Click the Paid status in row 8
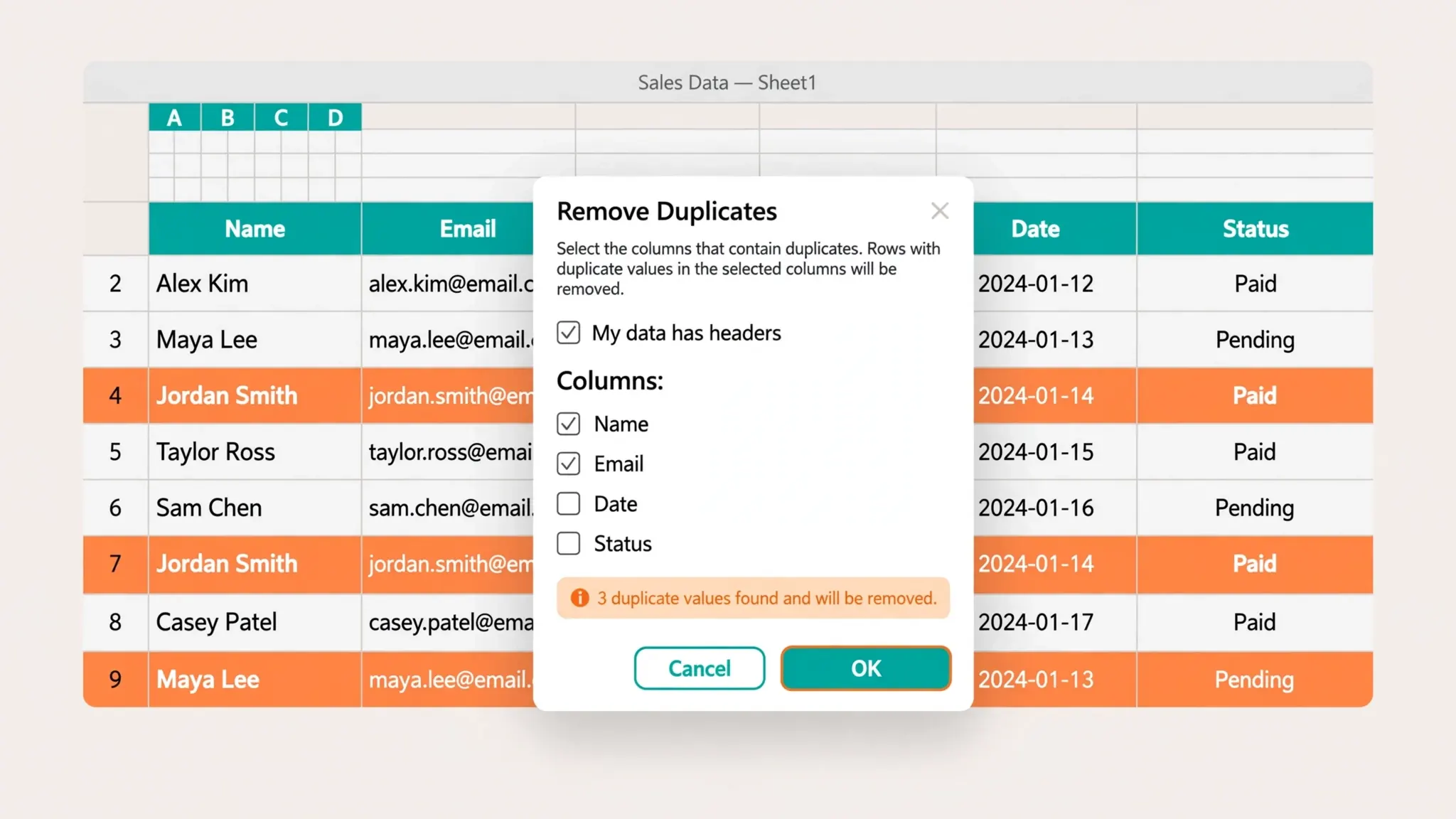Image resolution: width=1456 pixels, height=819 pixels. (1255, 622)
